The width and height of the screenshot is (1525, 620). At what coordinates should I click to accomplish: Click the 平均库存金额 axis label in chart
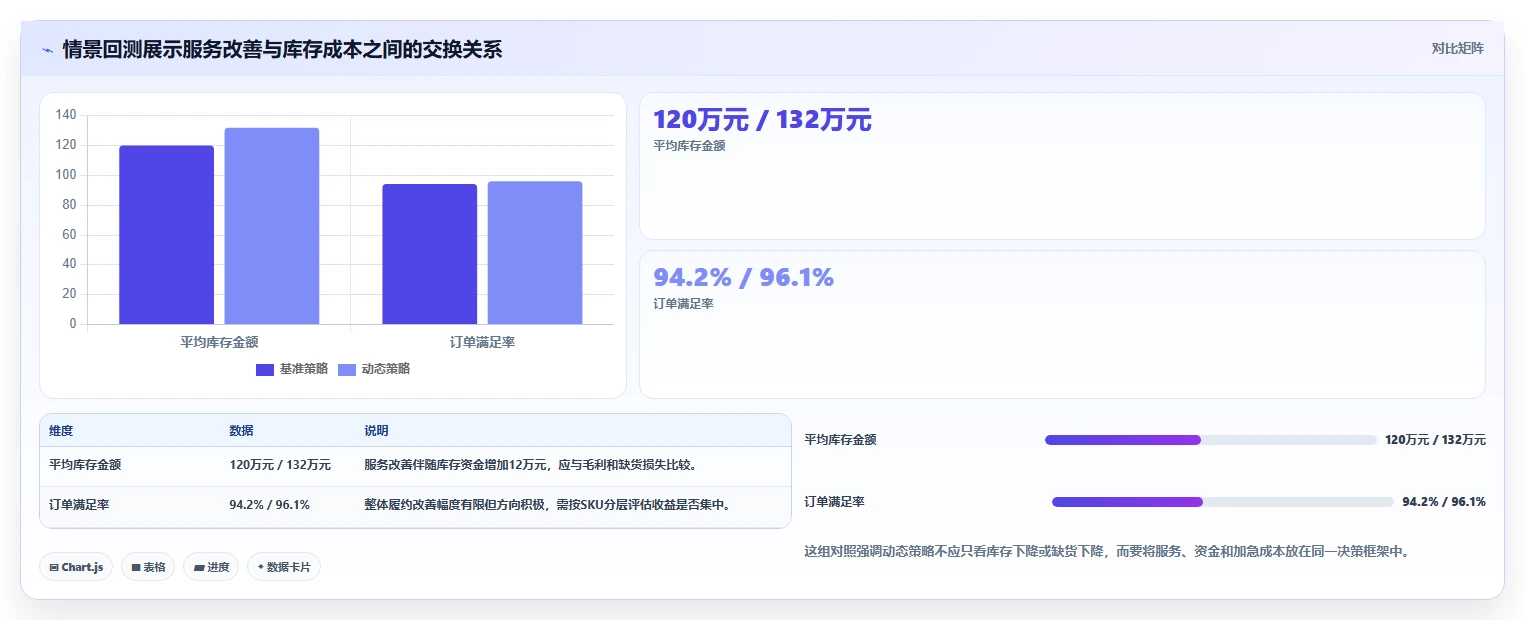(219, 342)
